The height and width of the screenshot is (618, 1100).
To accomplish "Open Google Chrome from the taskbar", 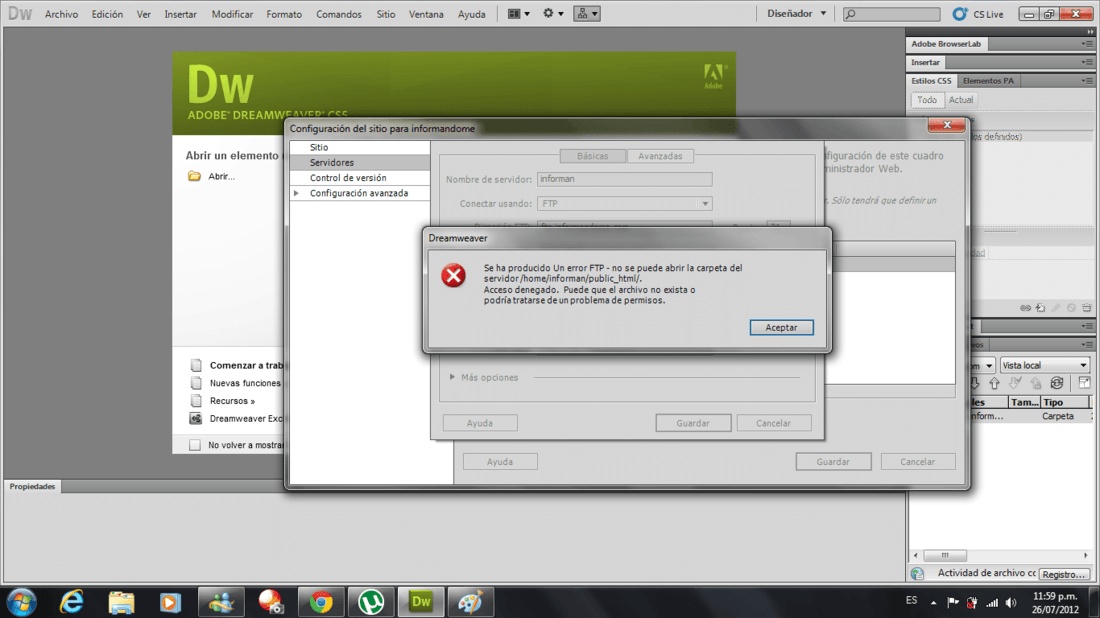I will 321,602.
